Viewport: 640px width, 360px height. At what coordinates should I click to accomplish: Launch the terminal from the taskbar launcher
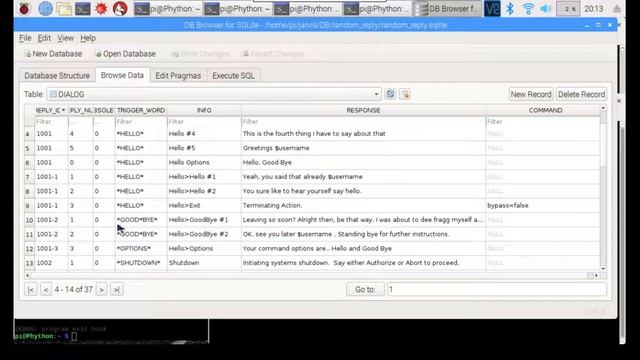click(82, 9)
